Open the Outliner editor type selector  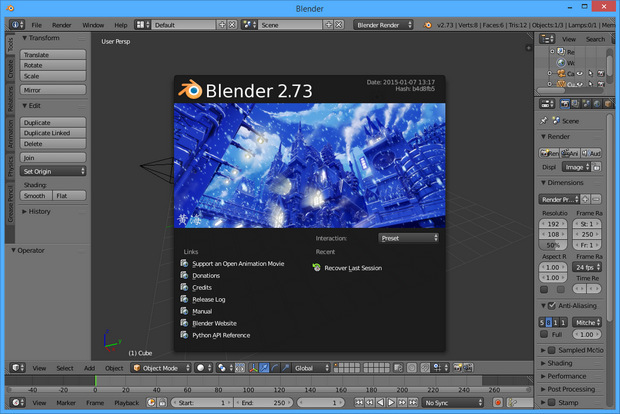tap(547, 39)
